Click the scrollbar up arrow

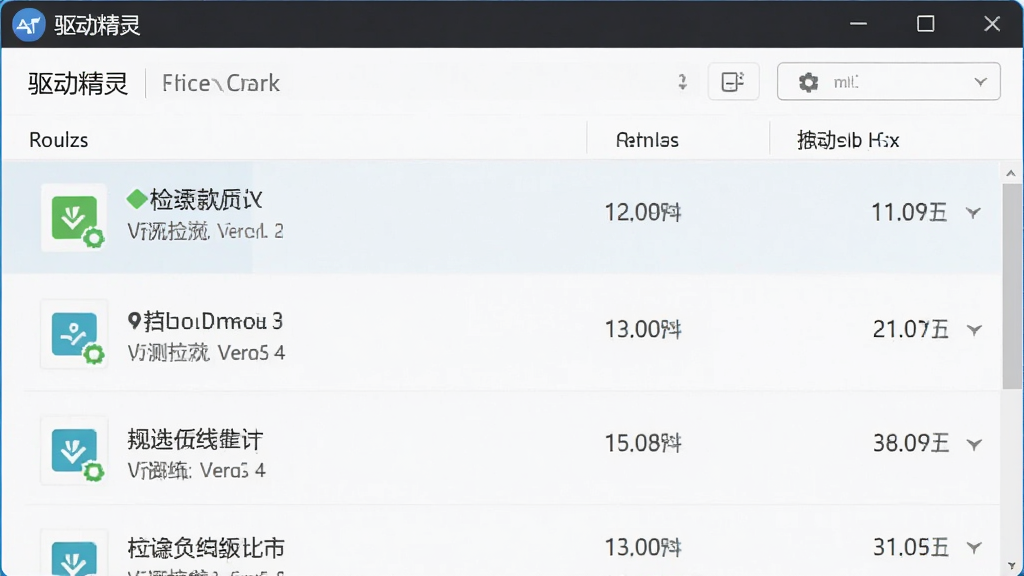(1011, 173)
